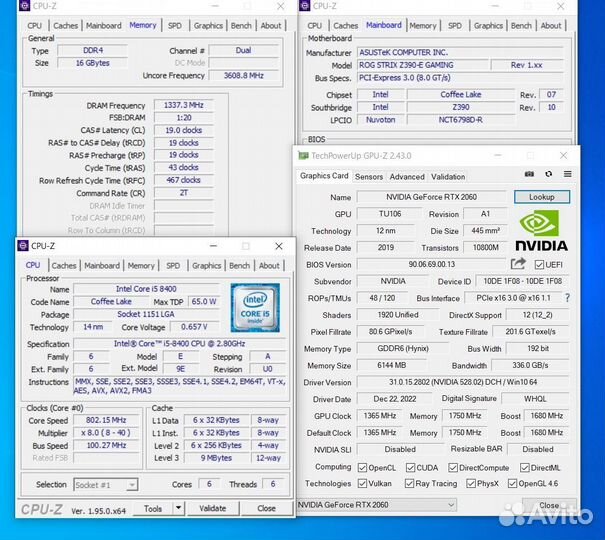The height and width of the screenshot is (540, 605).
Task: Click the BIOS Version field
Action: (431, 265)
